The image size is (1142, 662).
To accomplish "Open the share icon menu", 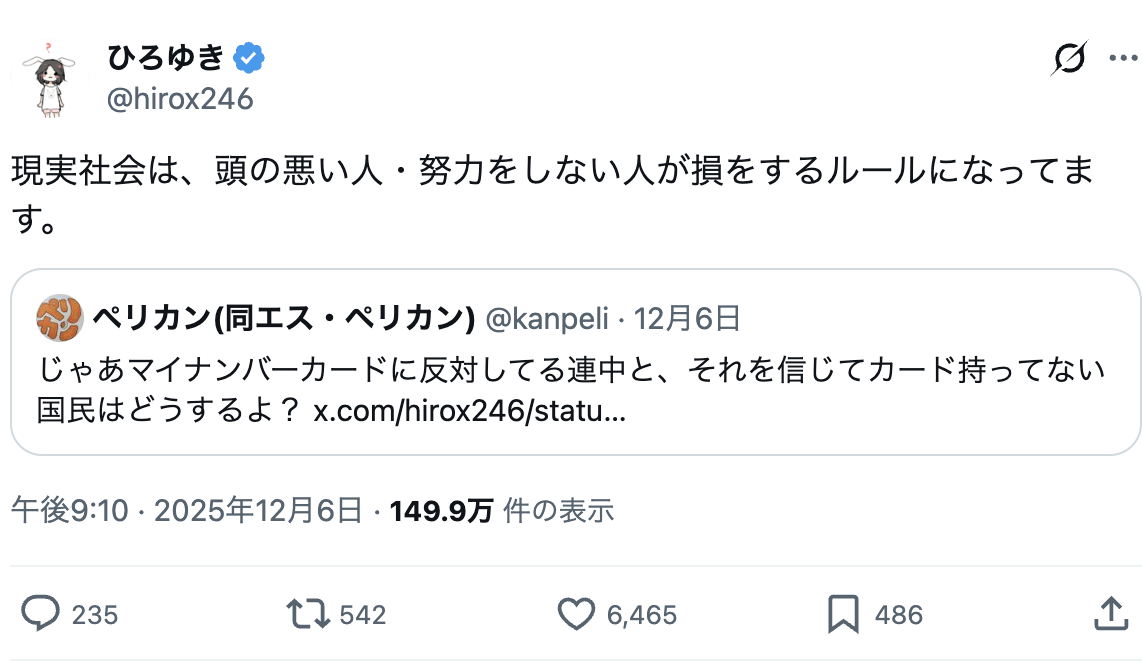I will coord(1110,613).
